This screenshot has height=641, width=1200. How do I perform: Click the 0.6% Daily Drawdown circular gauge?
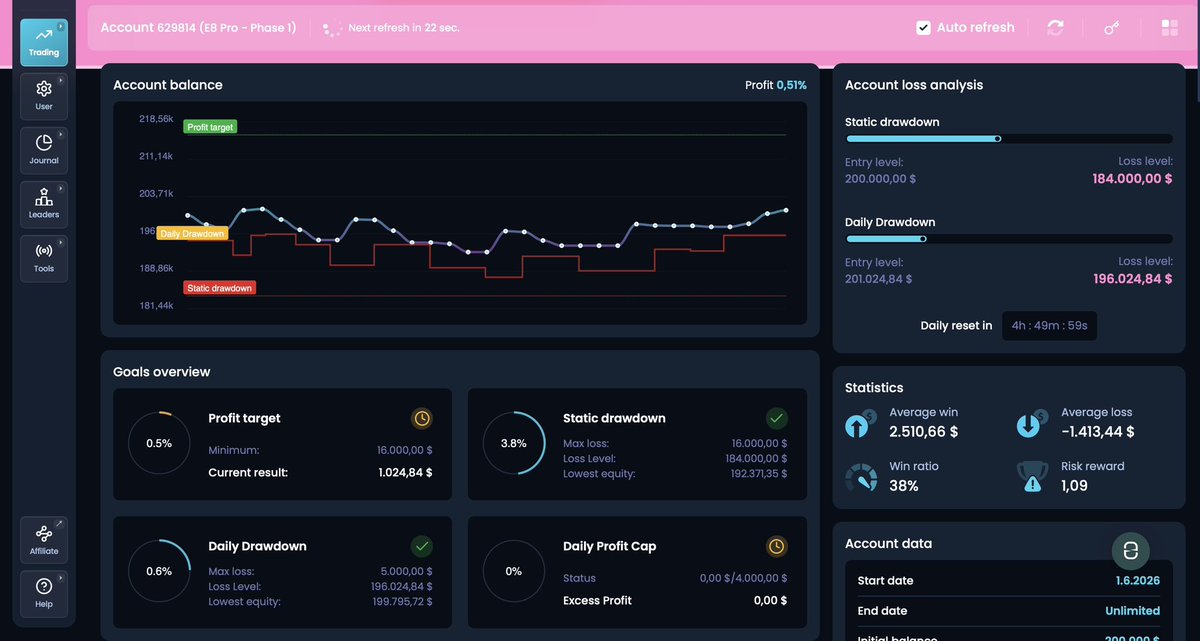click(158, 571)
